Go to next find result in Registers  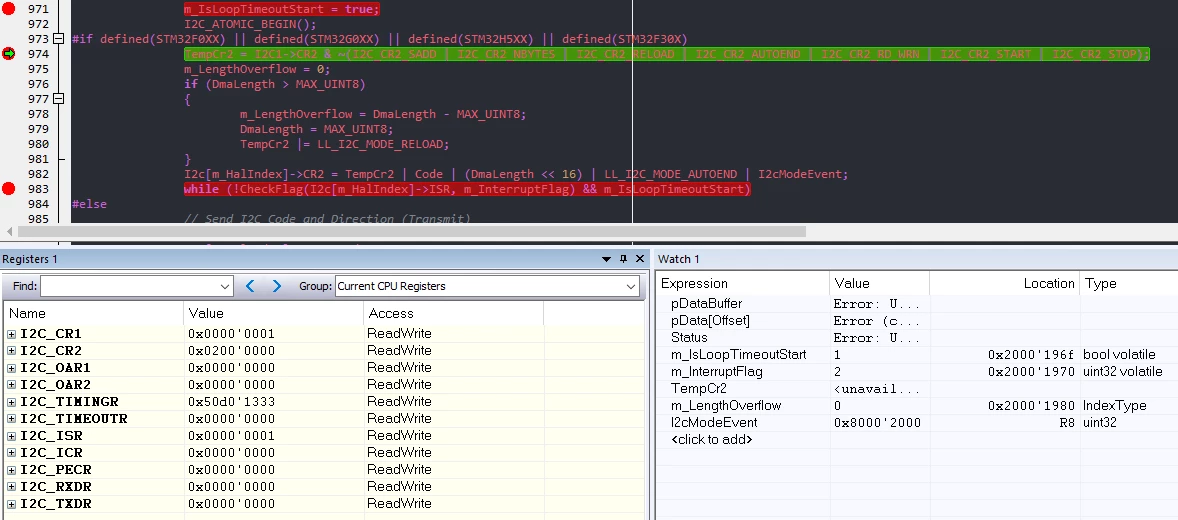[277, 286]
